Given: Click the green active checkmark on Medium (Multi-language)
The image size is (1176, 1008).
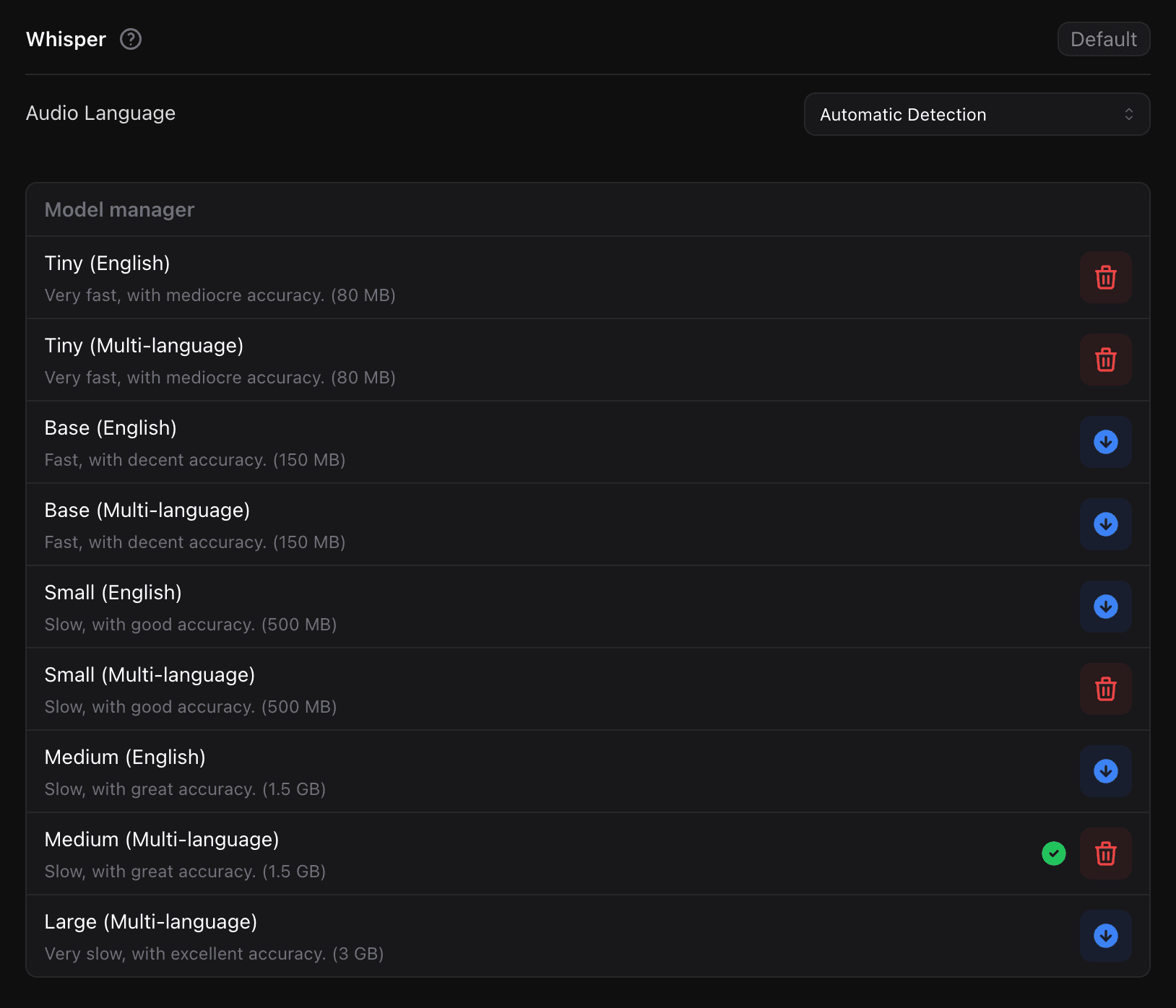Looking at the screenshot, I should pyautogui.click(x=1053, y=853).
